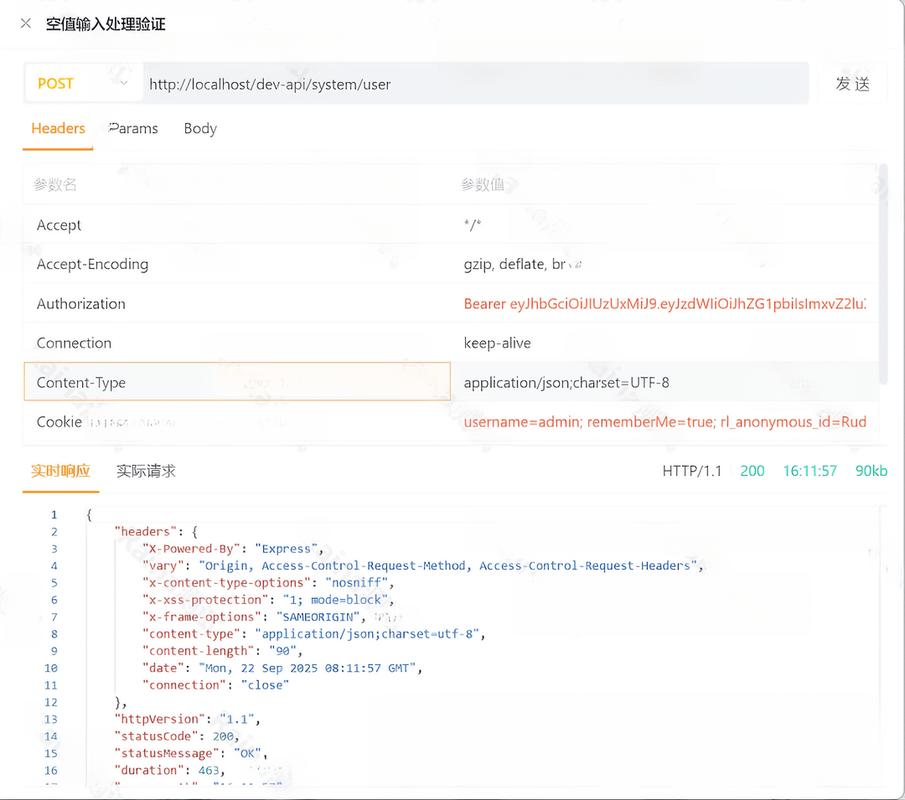Screen dimensions: 905x800
Task: Click the "vary" response header line
Action: click(x=423, y=566)
